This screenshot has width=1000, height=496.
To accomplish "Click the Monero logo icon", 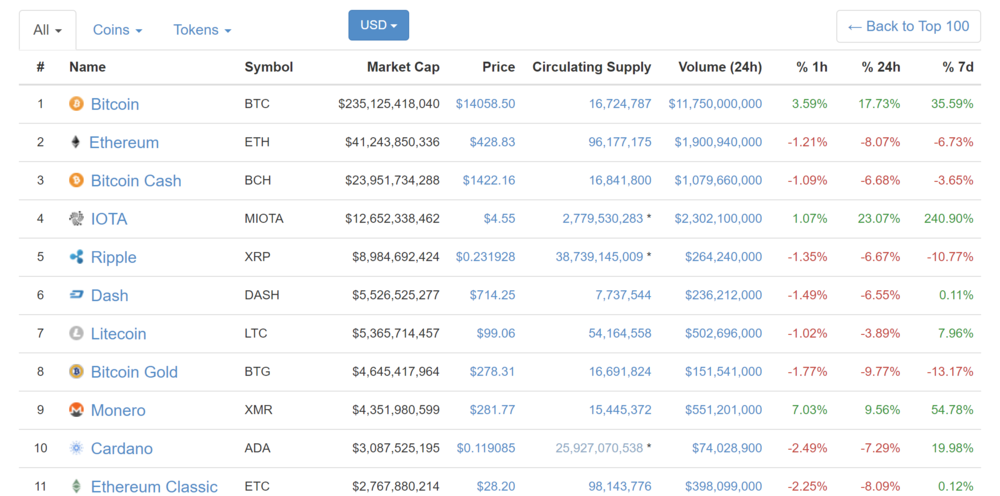I will pos(76,410).
